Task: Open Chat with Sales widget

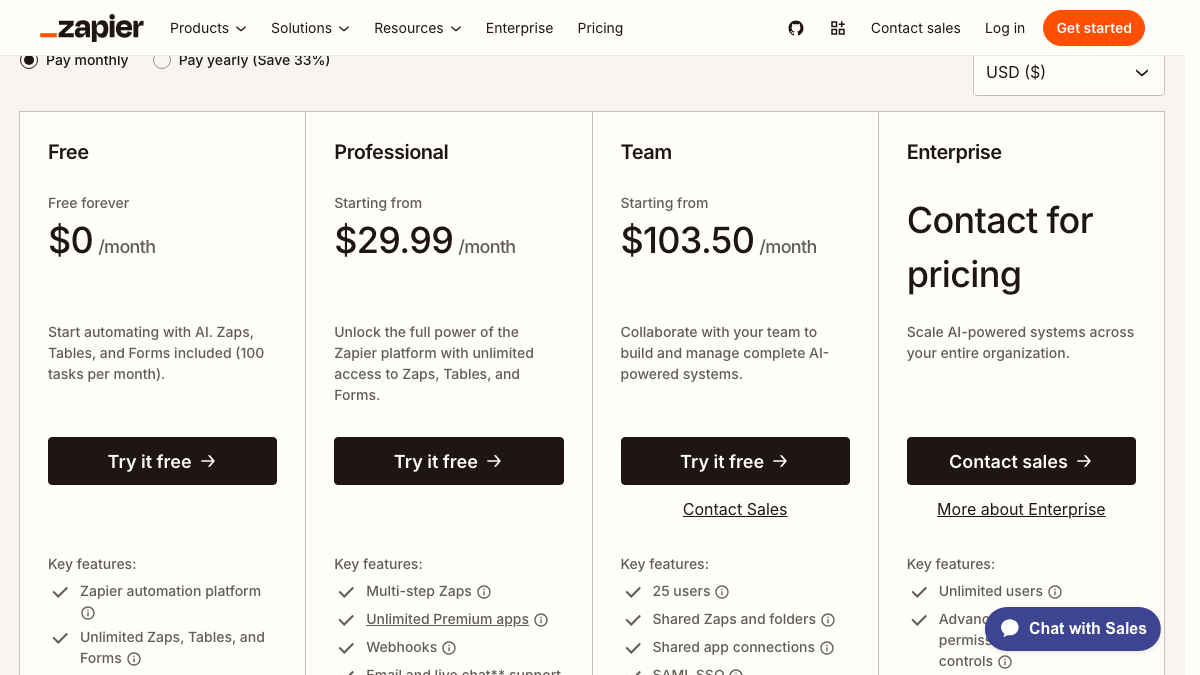Action: (x=1073, y=629)
